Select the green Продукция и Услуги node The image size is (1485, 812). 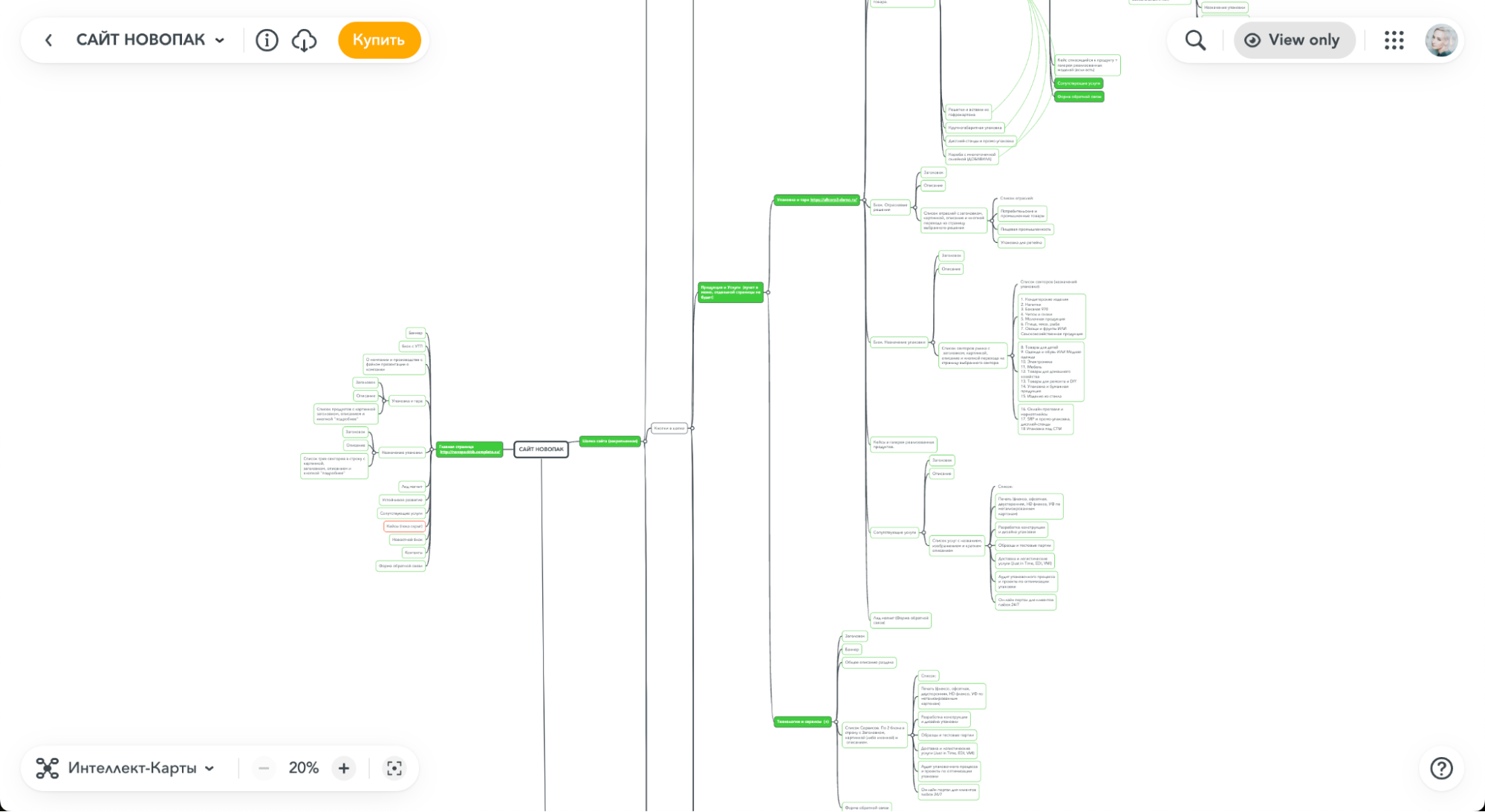click(730, 292)
